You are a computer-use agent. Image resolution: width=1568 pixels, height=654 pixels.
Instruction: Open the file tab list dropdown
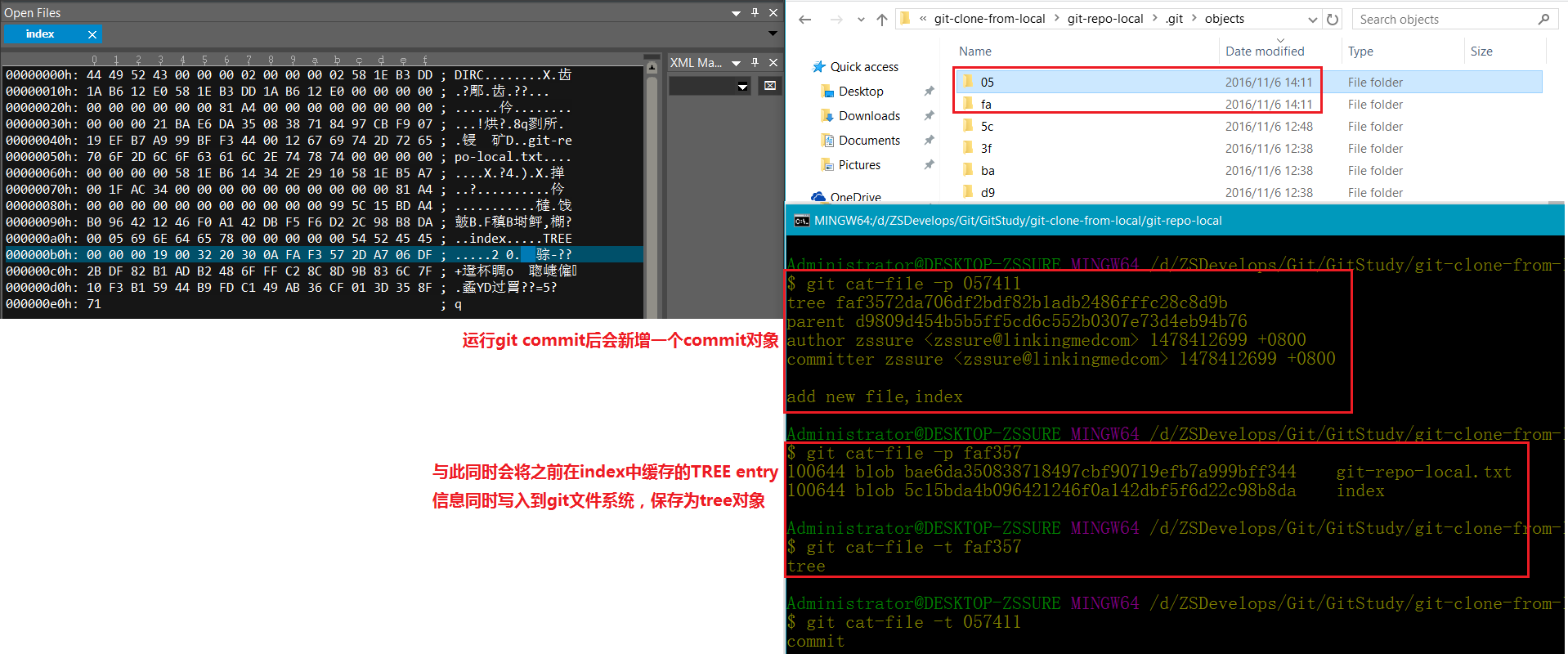[773, 34]
